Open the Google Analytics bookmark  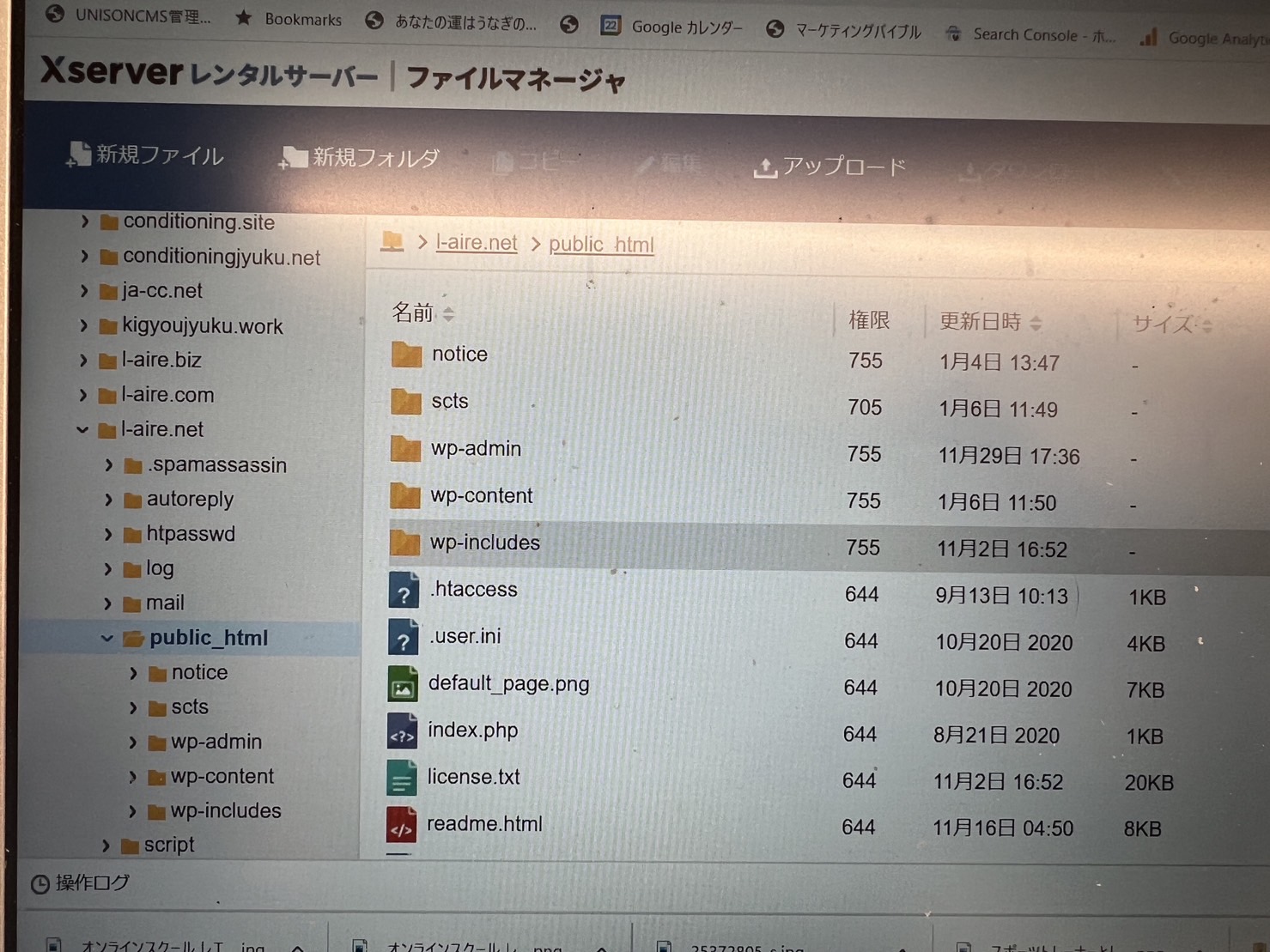1204,38
